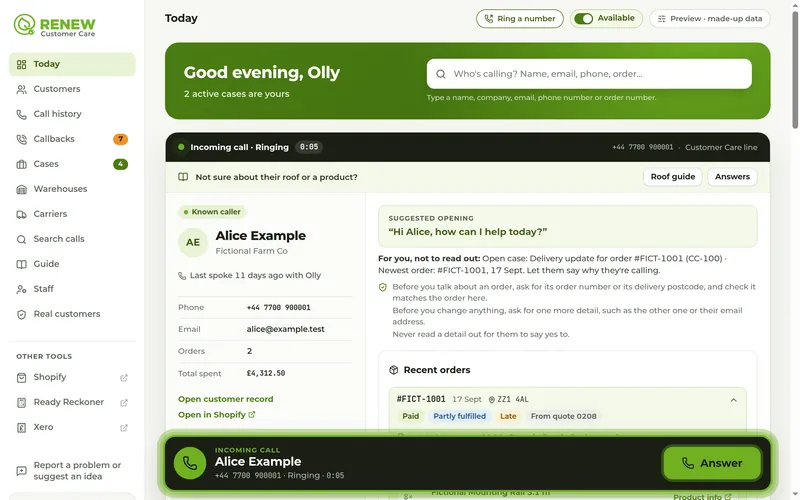This screenshot has height=500, width=800.
Task: Click the Late status tag
Action: (508, 416)
